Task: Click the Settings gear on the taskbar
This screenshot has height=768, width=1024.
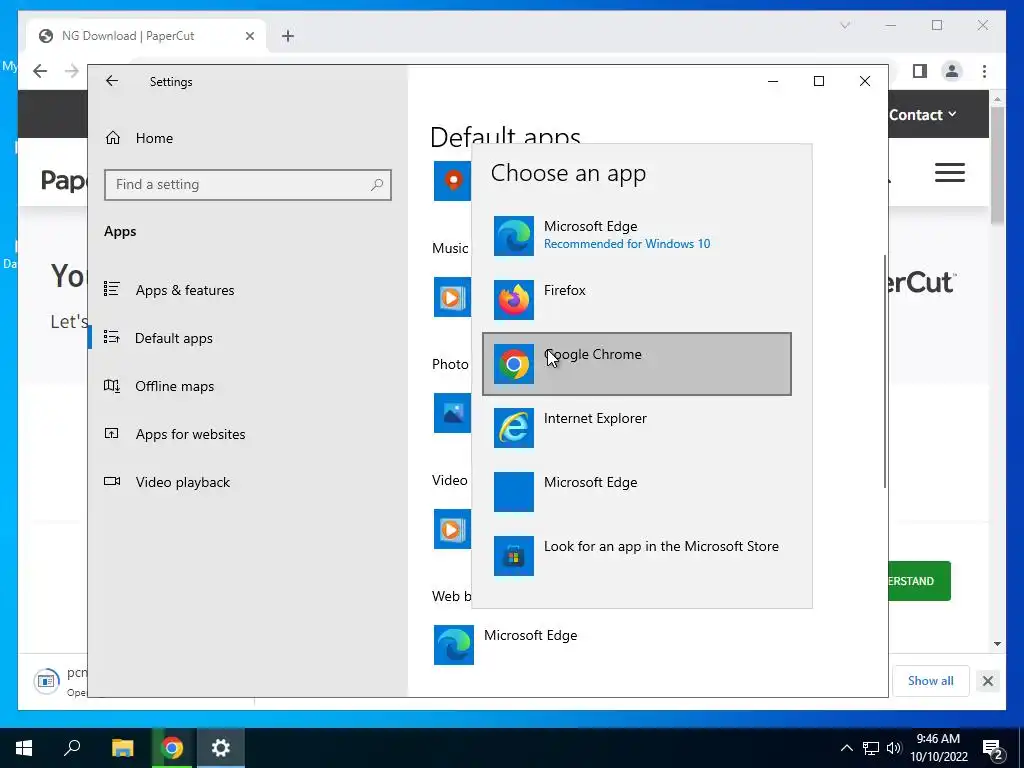Action: 221,748
